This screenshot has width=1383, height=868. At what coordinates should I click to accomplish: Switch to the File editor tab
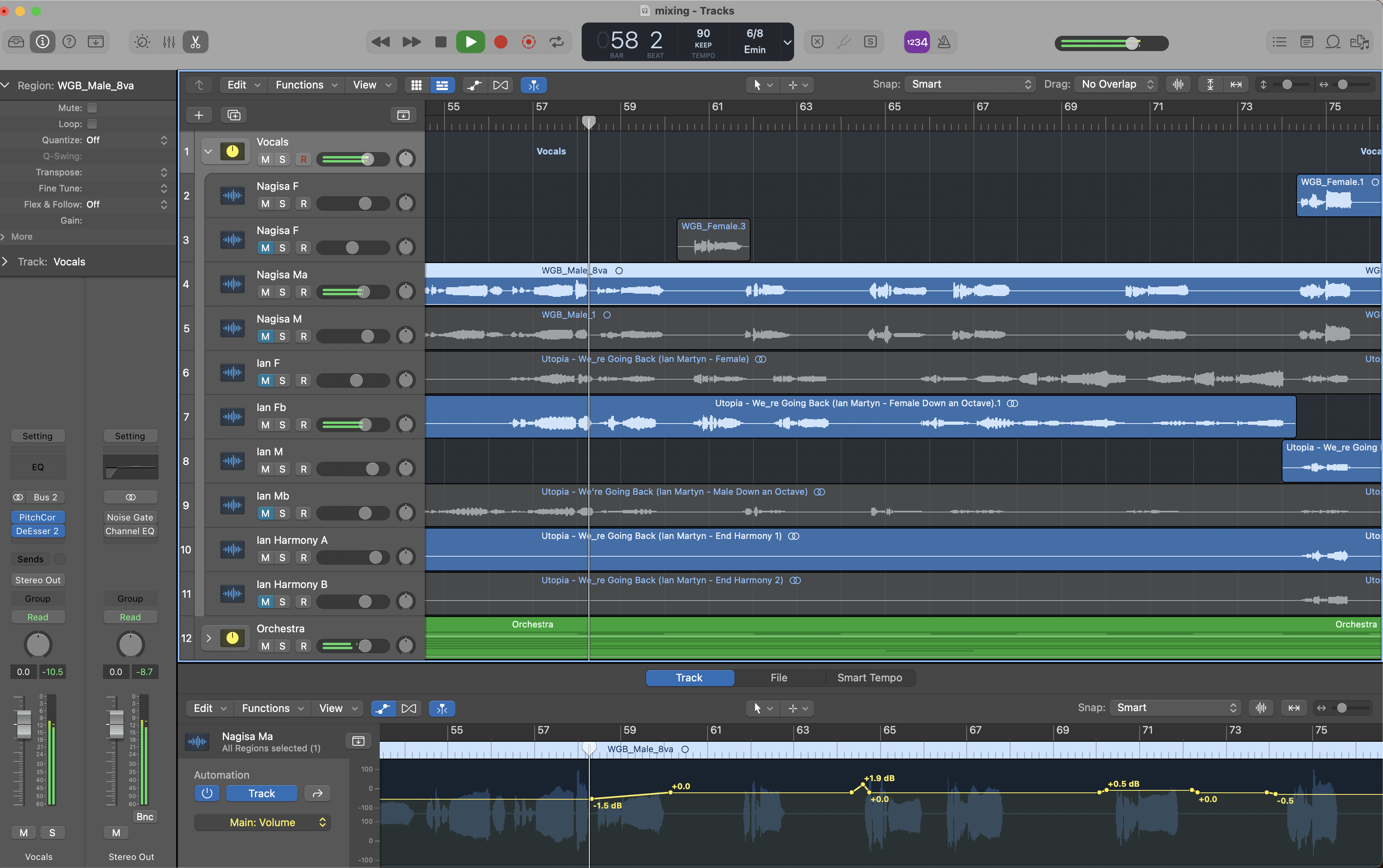tap(778, 678)
